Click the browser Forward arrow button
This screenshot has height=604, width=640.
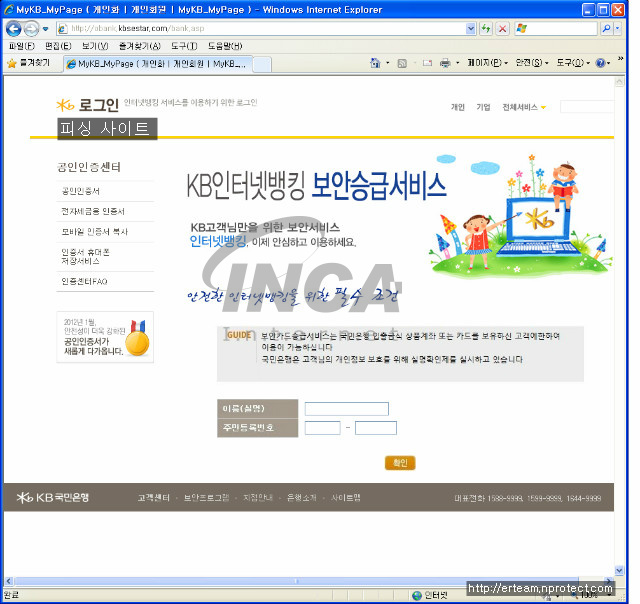click(31, 29)
